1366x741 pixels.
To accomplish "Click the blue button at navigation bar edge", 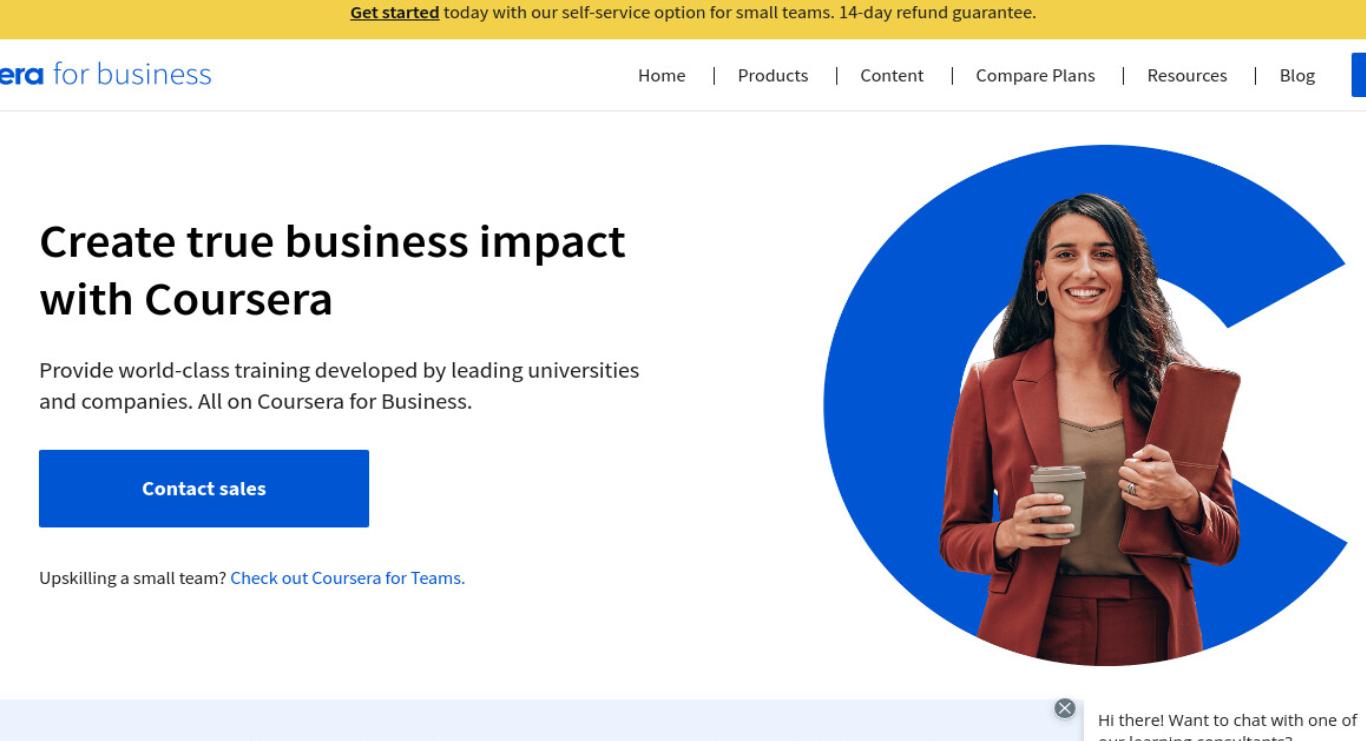I will coord(1359,75).
